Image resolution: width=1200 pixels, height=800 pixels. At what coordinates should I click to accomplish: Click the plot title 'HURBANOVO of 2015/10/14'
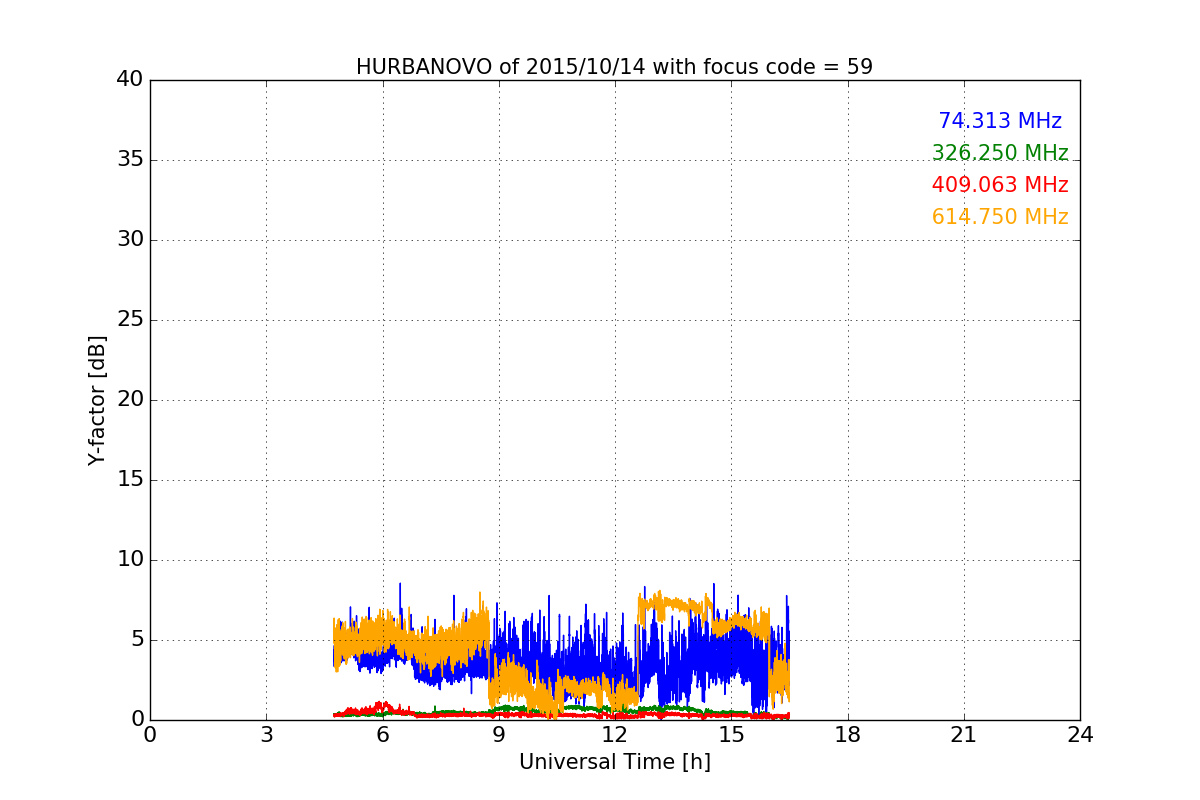pyautogui.click(x=614, y=67)
